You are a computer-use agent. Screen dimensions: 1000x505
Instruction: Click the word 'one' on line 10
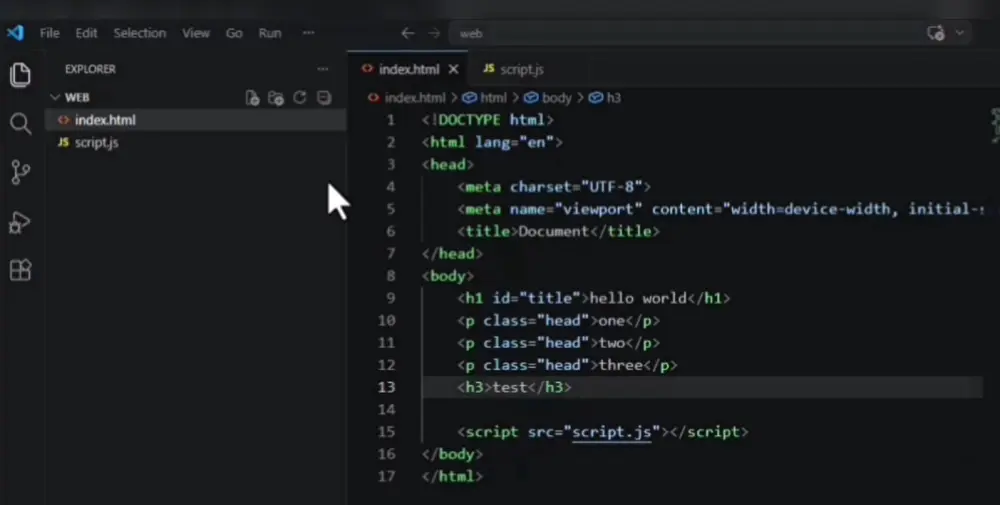(612, 320)
